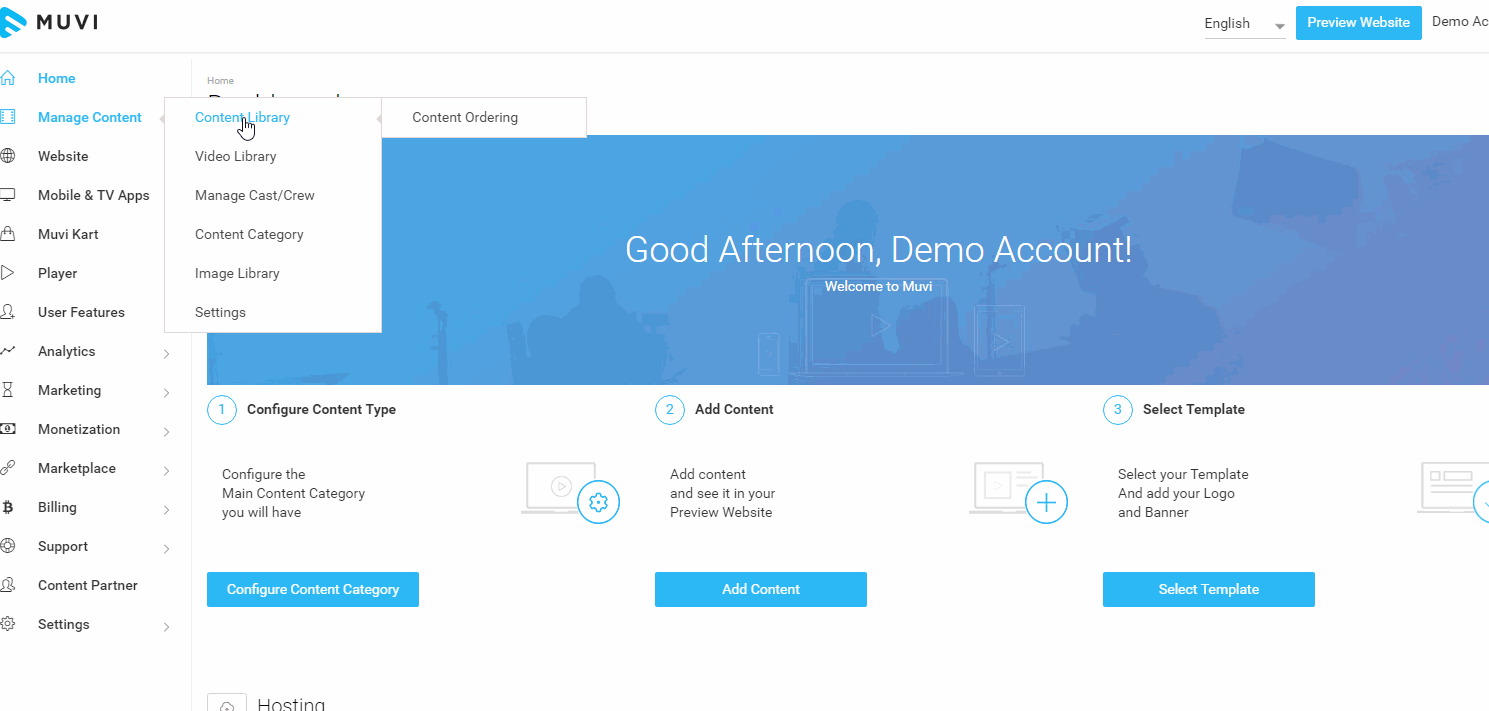Open Player in the sidebar
The image size is (1489, 711).
coord(58,273)
